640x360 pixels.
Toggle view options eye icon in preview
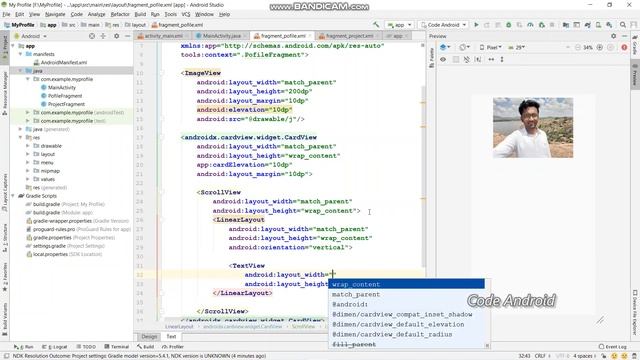pyautogui.click(x=443, y=59)
